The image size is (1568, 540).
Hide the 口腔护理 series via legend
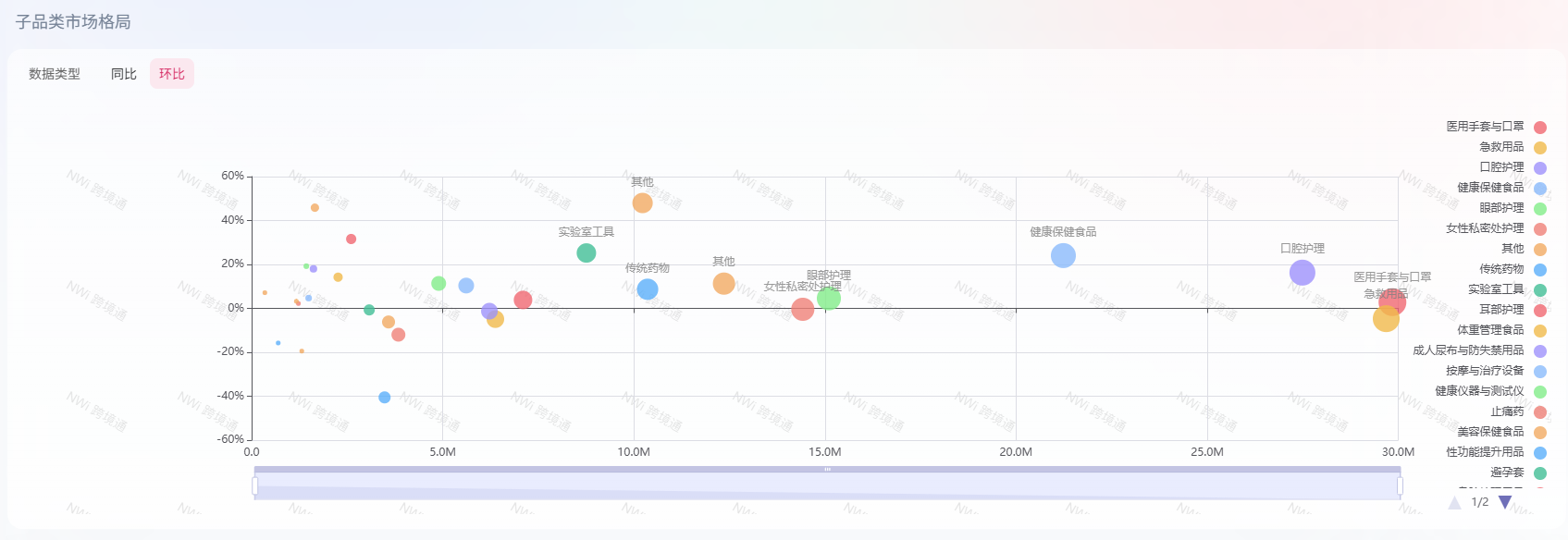[x=1500, y=167]
